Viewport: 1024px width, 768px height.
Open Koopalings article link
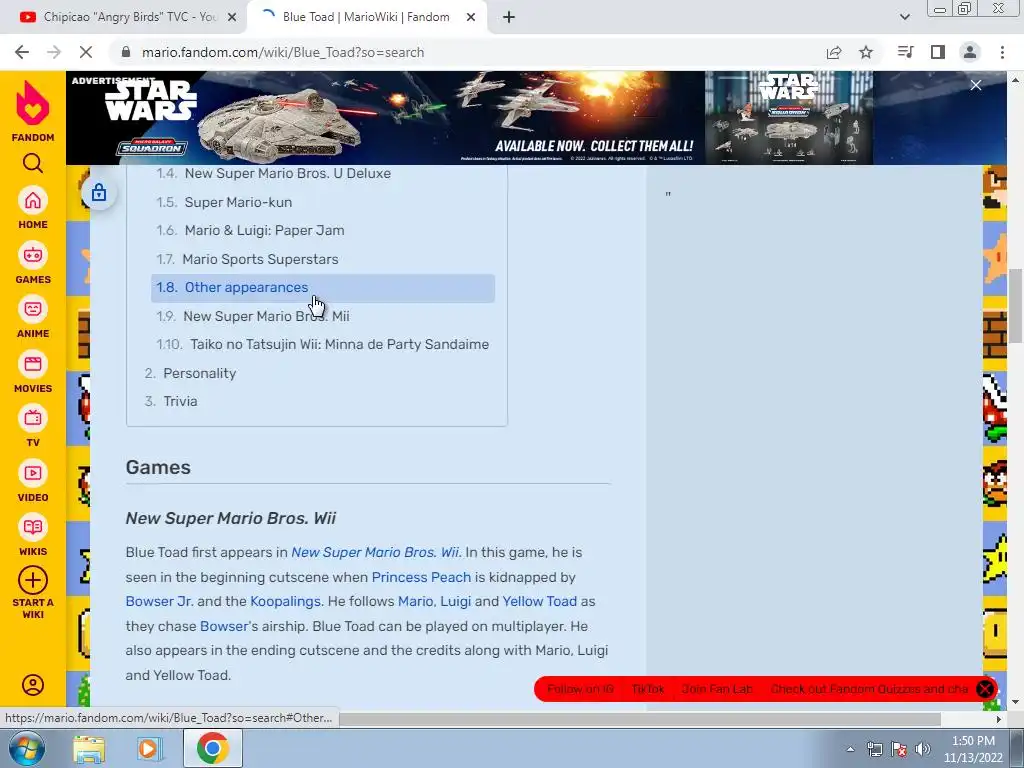pos(285,601)
